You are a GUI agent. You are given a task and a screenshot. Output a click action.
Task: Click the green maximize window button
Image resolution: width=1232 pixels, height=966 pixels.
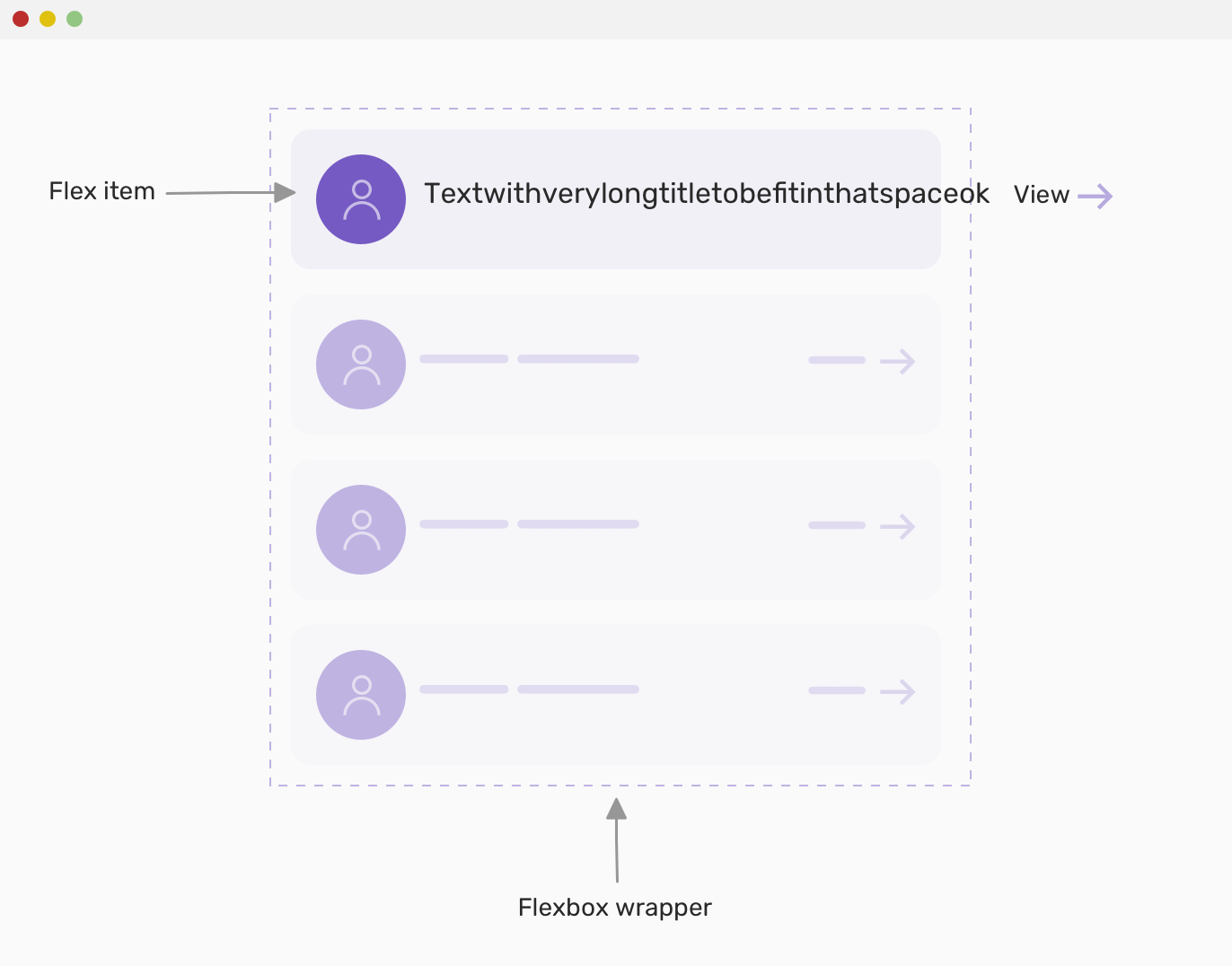click(x=75, y=19)
